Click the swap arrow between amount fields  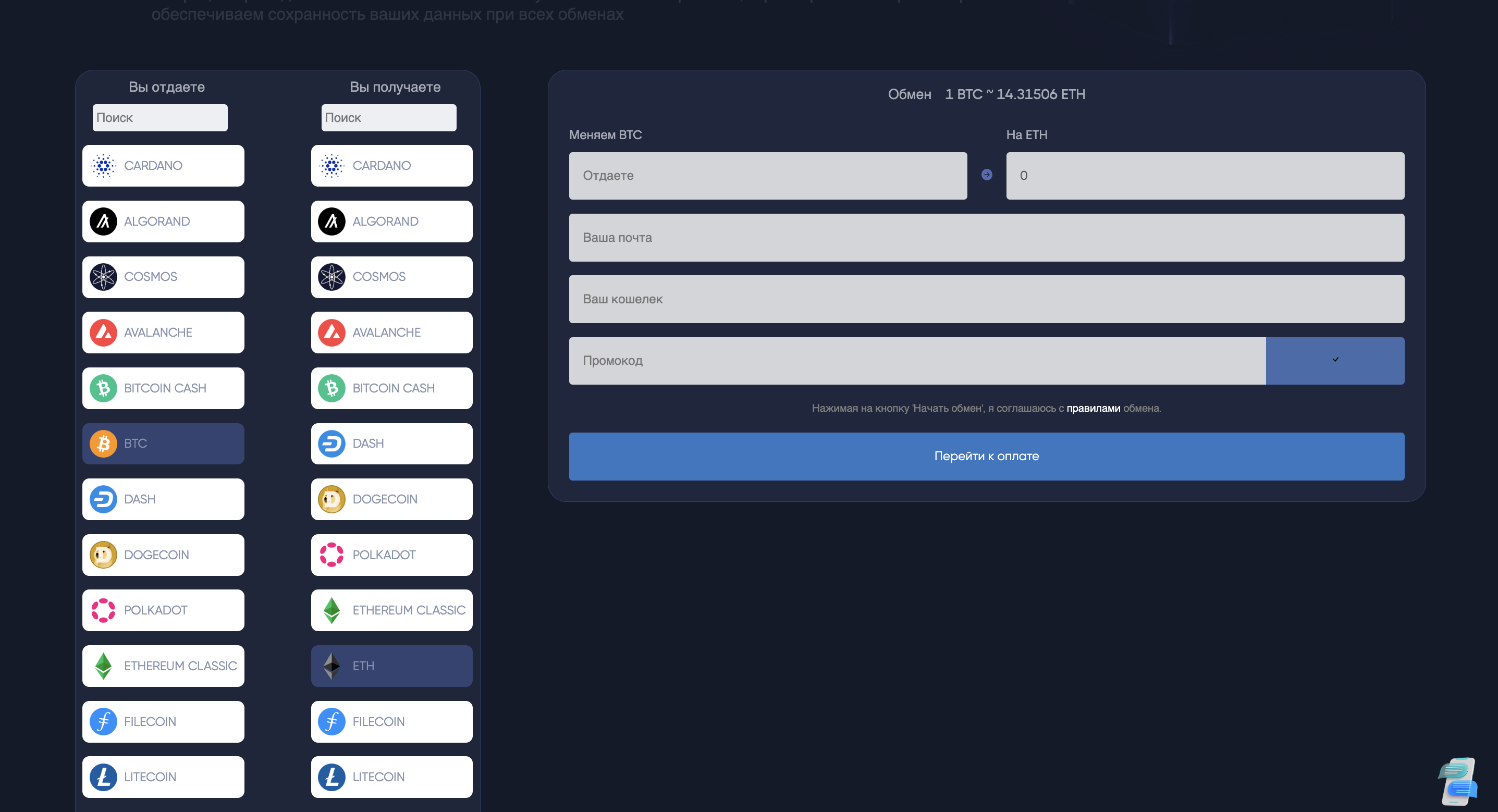pos(986,175)
